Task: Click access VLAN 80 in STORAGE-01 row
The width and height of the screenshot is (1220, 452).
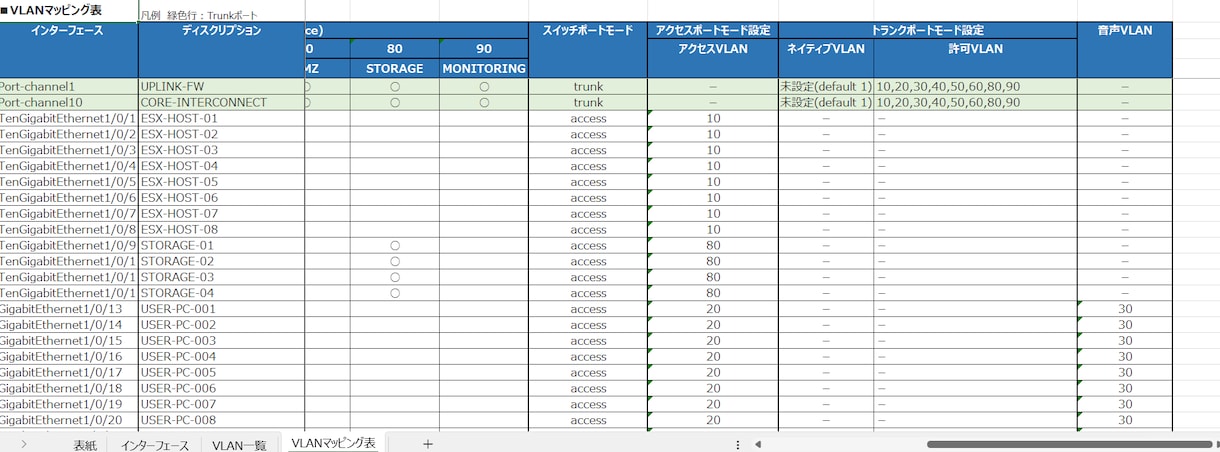Action: coord(712,246)
